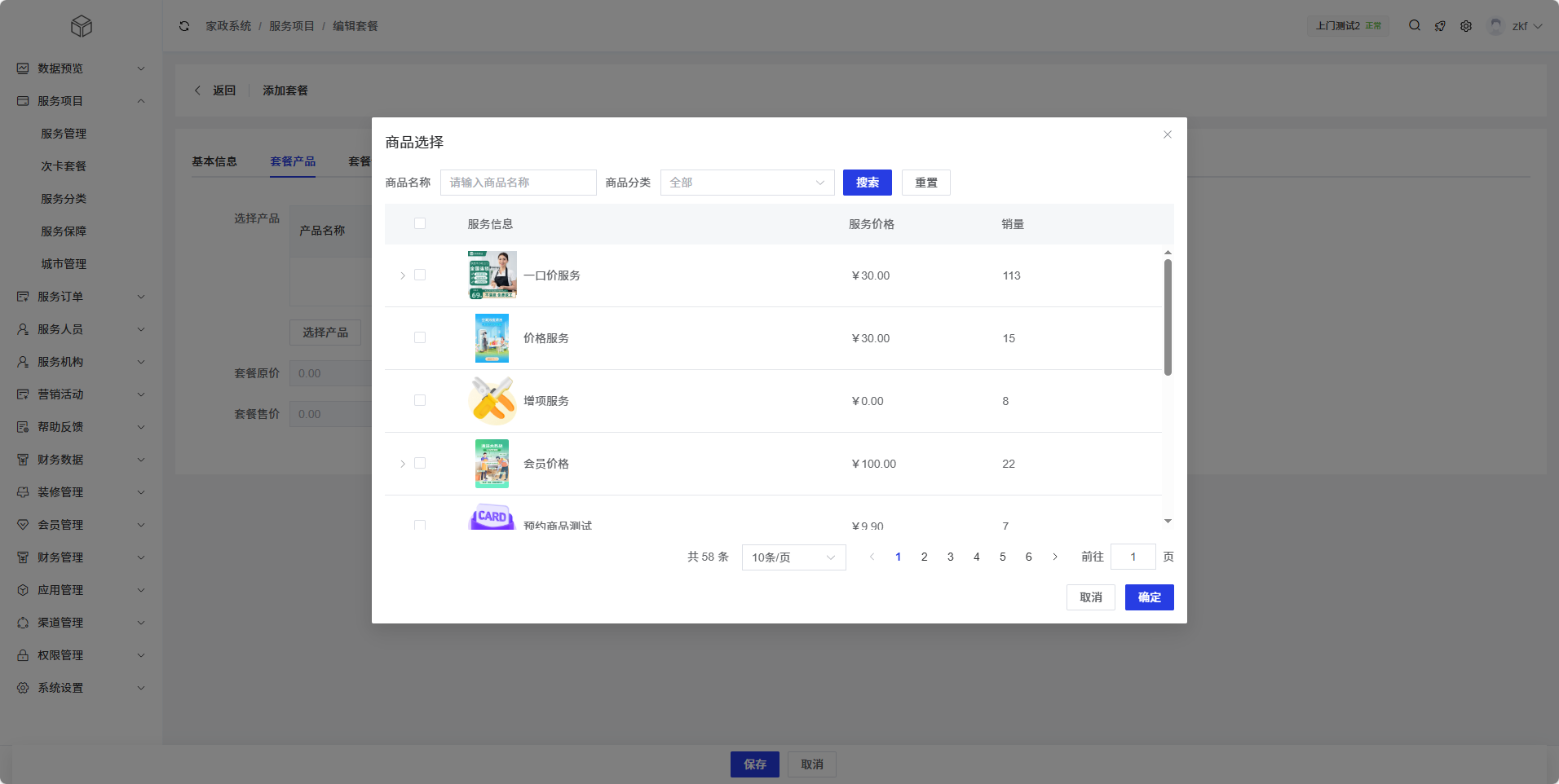Screen dimensions: 1559x784
Task: Click the blue 搜索 button
Action: point(867,183)
